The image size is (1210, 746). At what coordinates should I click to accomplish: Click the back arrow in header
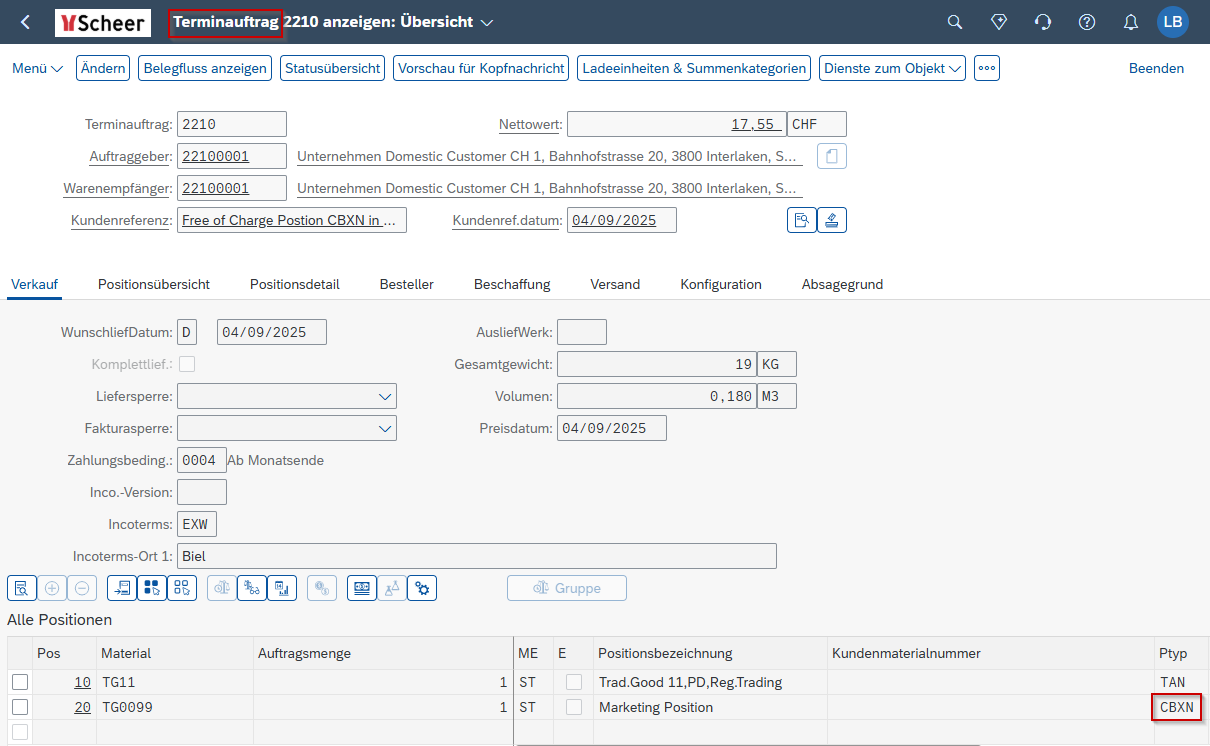[25, 22]
